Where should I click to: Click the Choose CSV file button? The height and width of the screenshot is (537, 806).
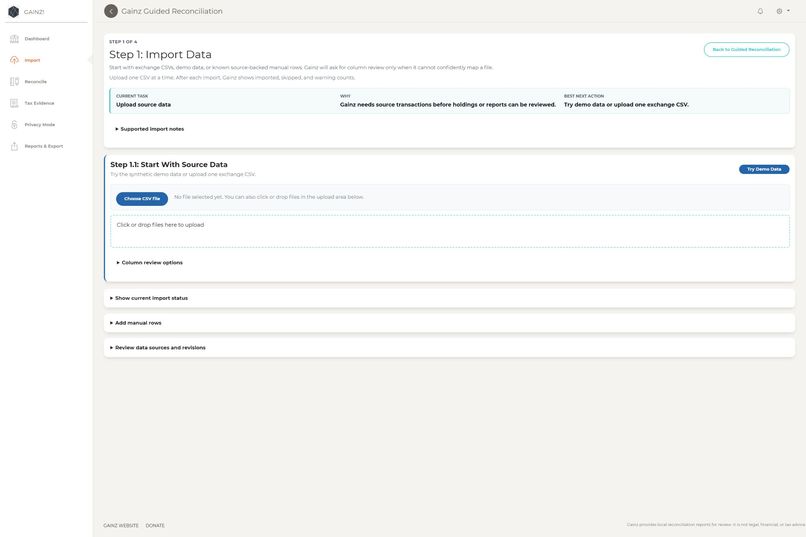pos(142,199)
